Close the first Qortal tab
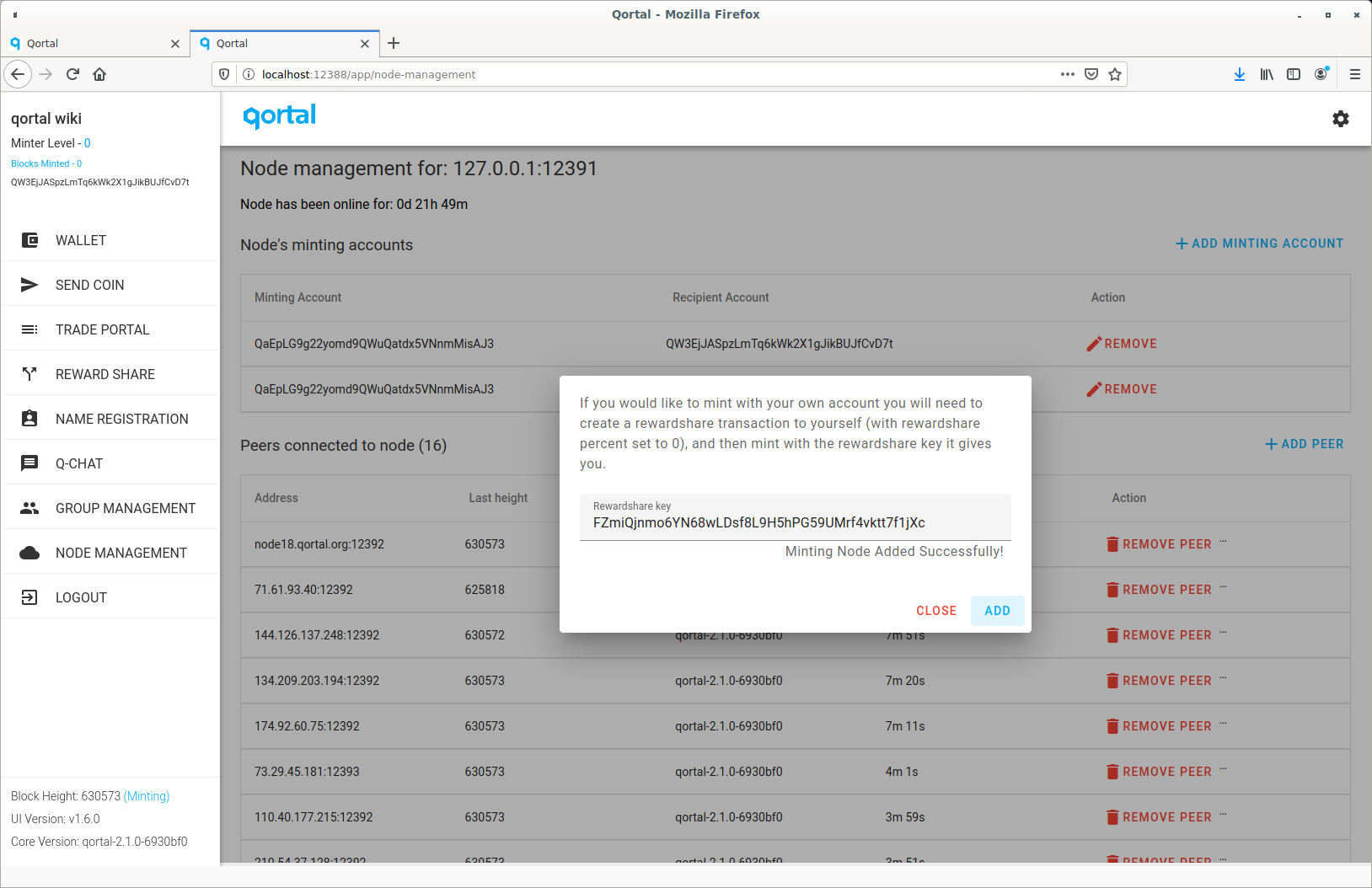 [175, 44]
